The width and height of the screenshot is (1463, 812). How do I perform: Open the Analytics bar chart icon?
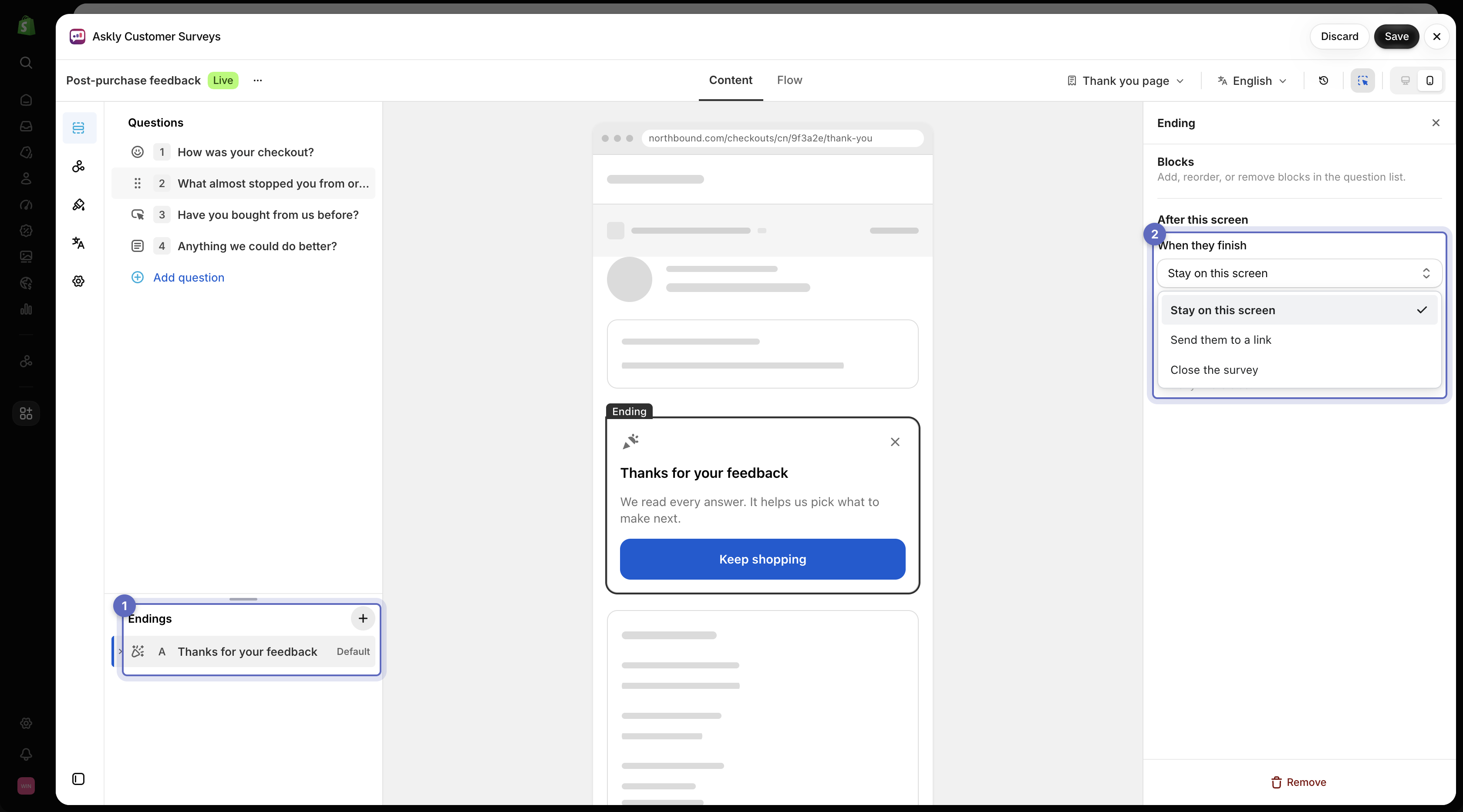[26, 309]
